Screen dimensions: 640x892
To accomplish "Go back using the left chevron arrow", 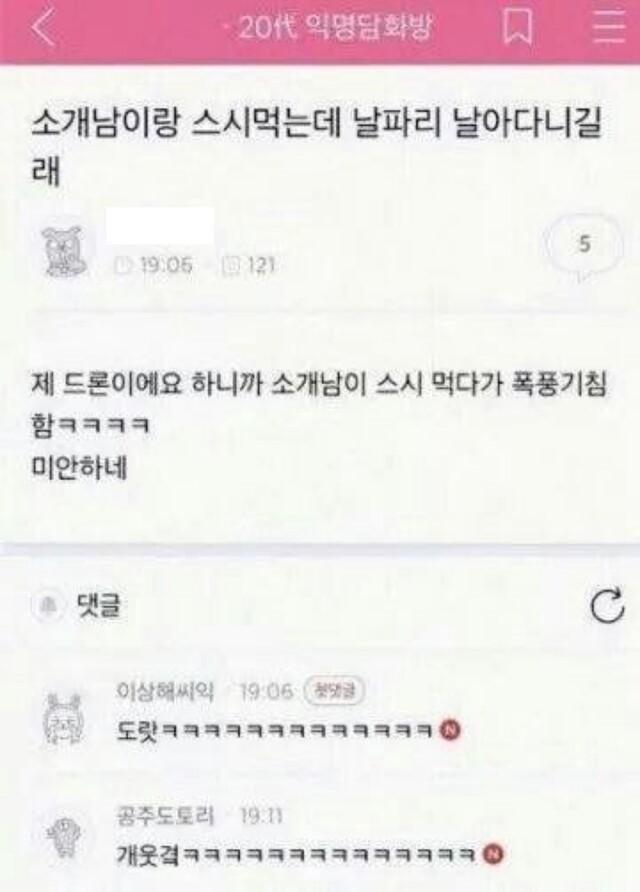I will (43, 27).
